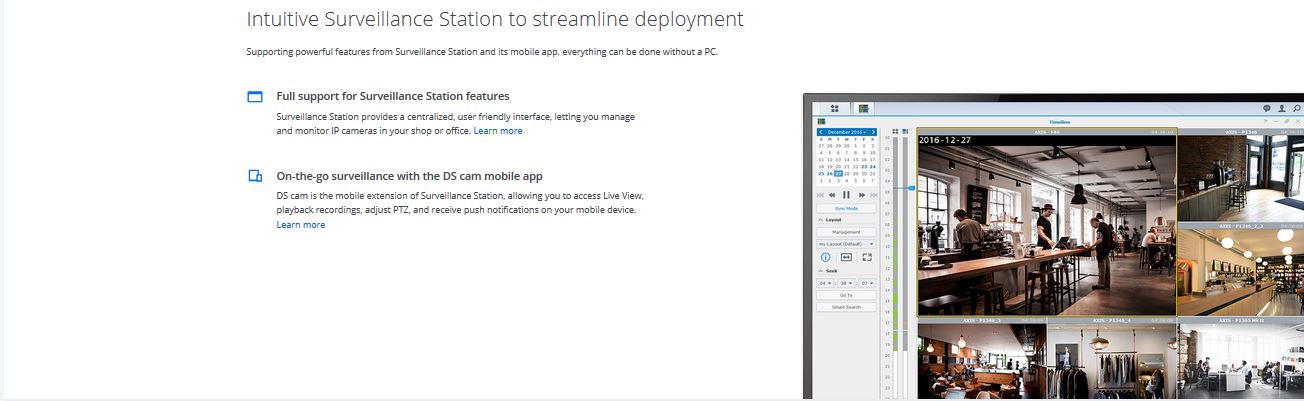Click the fullscreen icon under Layout section

867,257
